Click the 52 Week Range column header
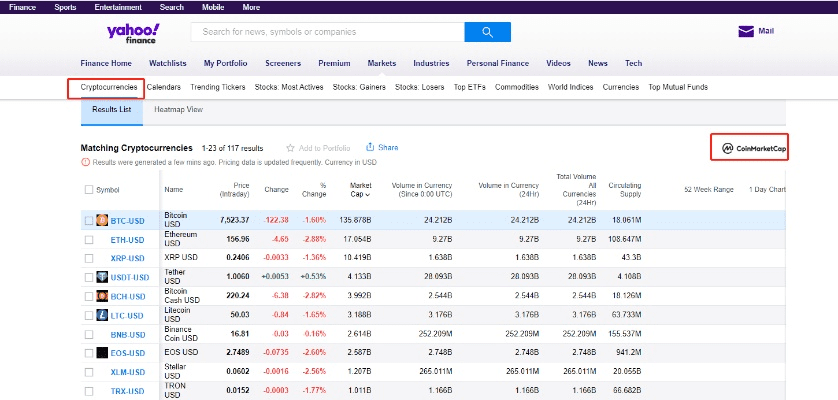Screen dimensions: 838x400 point(708,189)
